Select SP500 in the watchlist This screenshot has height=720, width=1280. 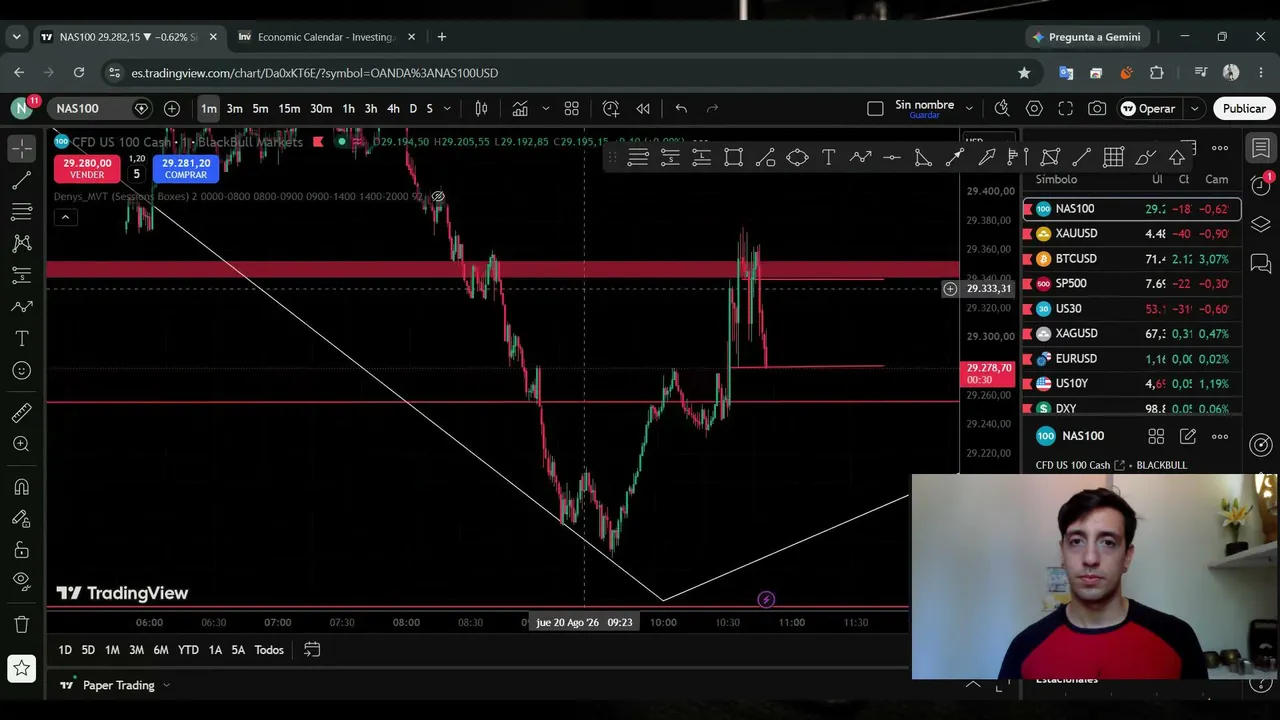(x=1131, y=284)
